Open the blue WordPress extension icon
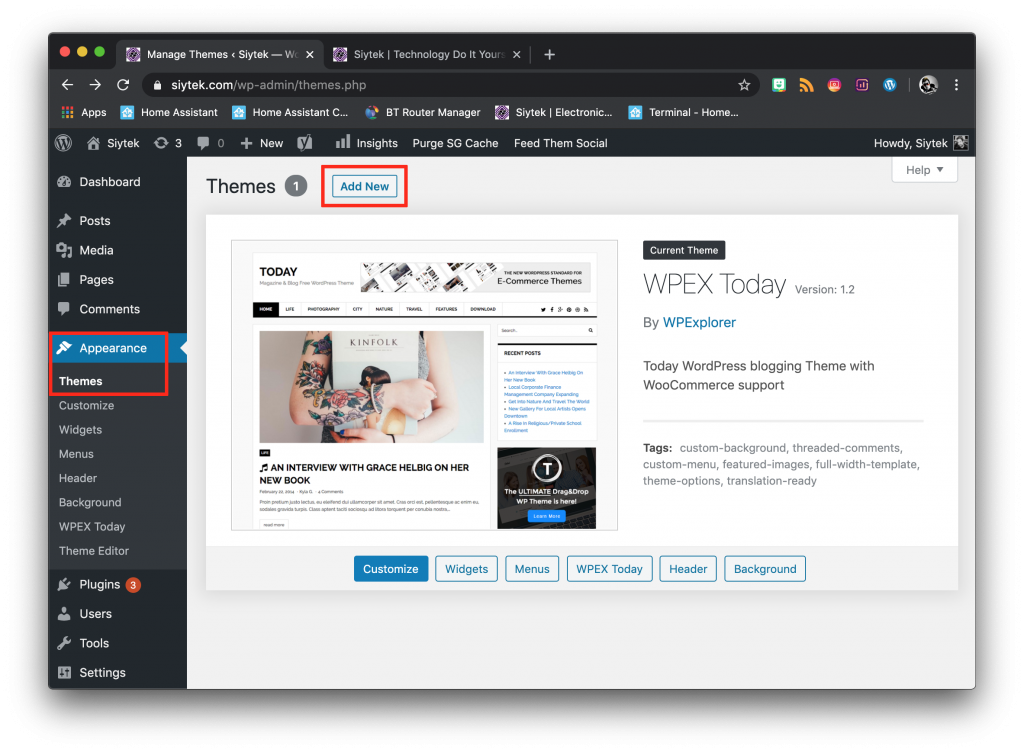The width and height of the screenshot is (1024, 753). [x=889, y=85]
